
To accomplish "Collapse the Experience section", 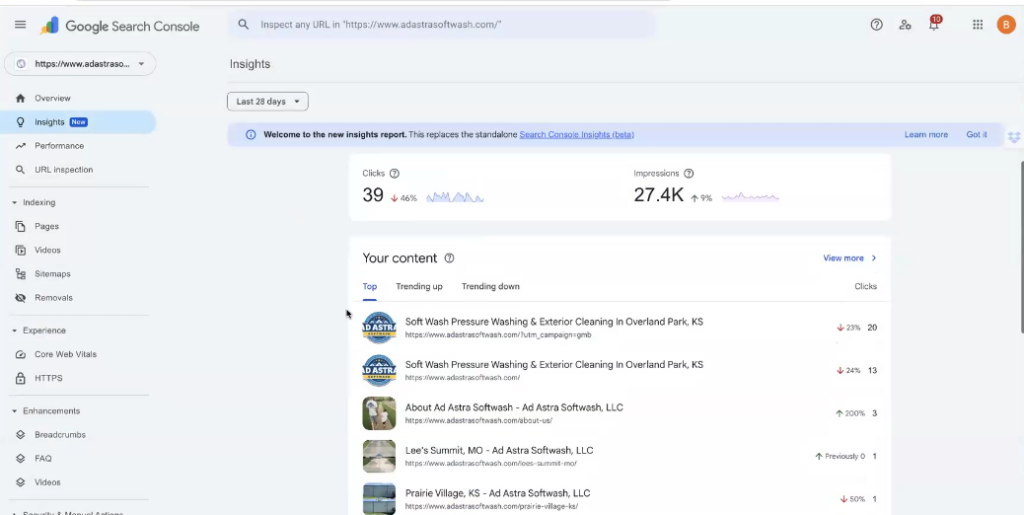I will click(x=15, y=331).
